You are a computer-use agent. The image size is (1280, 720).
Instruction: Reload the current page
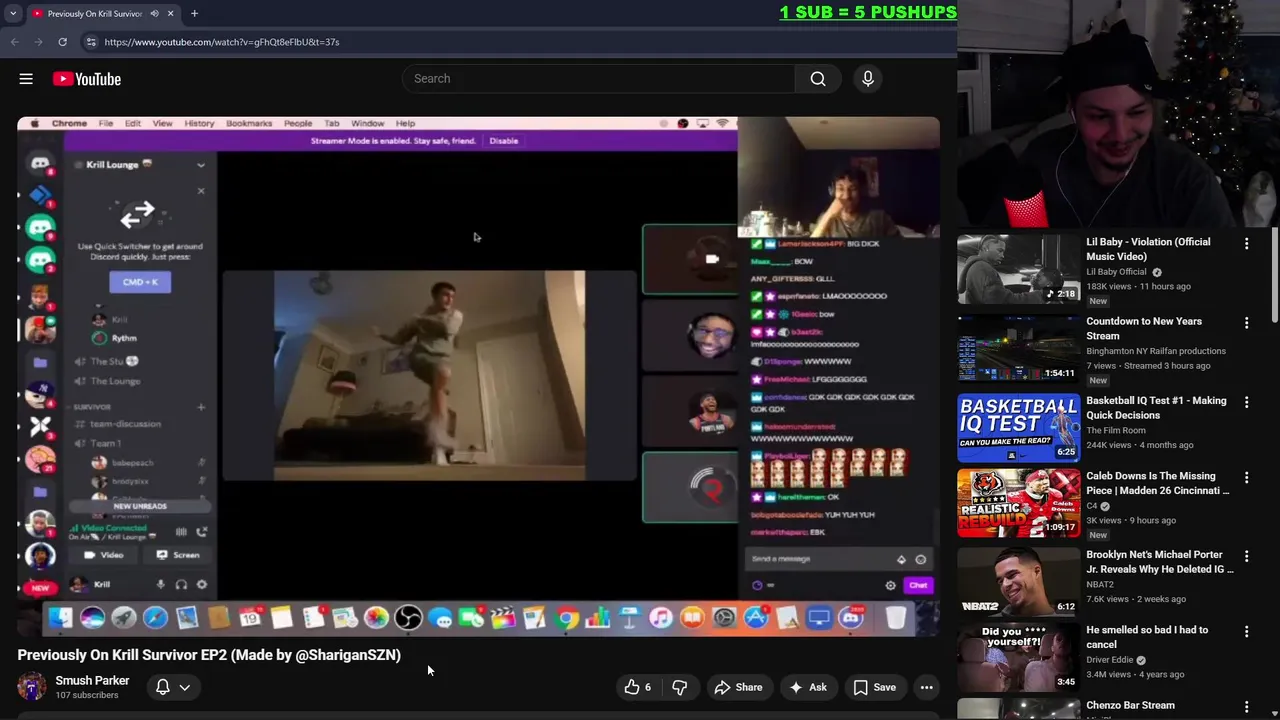[62, 42]
